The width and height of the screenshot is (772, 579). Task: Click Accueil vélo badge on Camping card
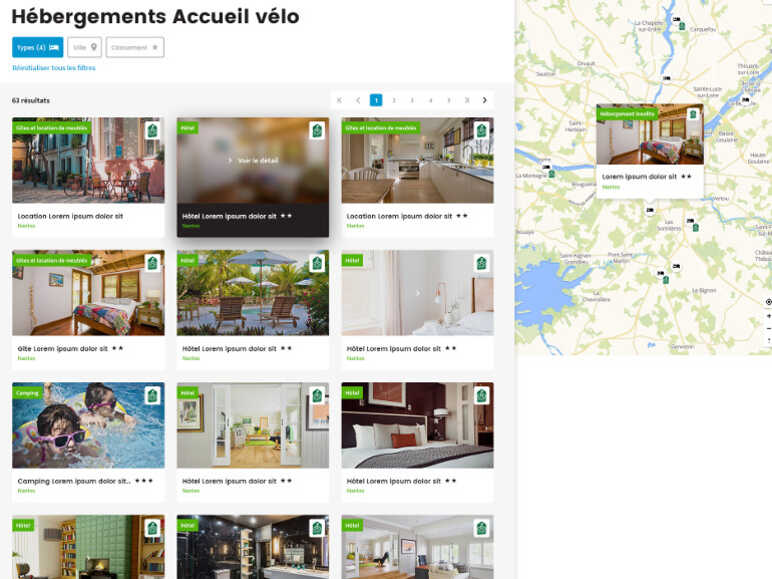click(x=153, y=395)
